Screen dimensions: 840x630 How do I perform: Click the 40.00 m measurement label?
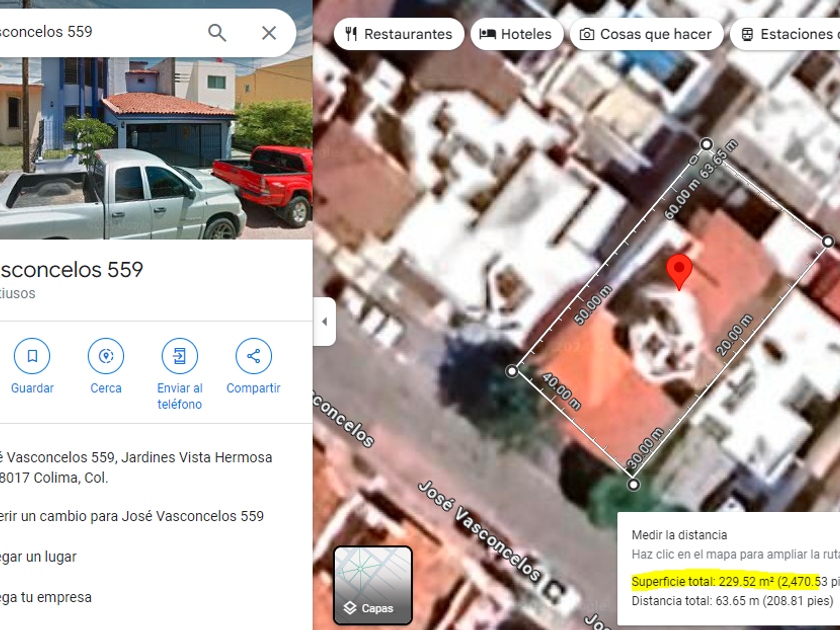pos(561,392)
